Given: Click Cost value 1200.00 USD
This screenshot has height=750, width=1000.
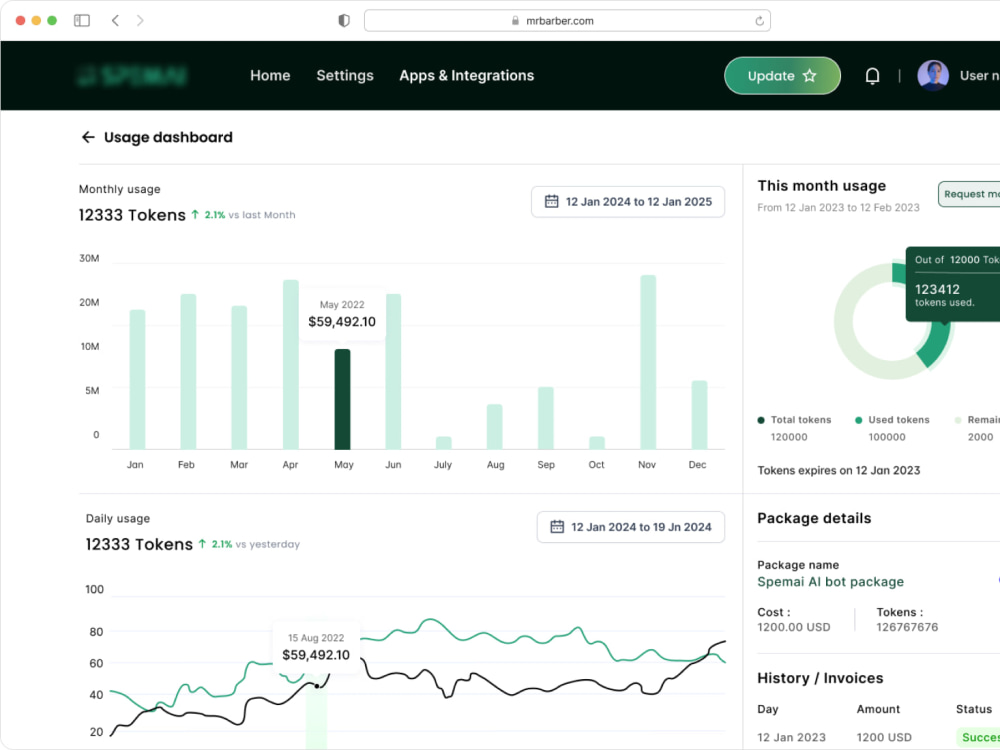Looking at the screenshot, I should tap(794, 627).
